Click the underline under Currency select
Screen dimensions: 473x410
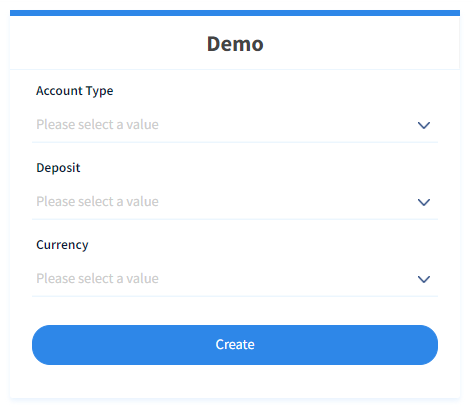235,296
